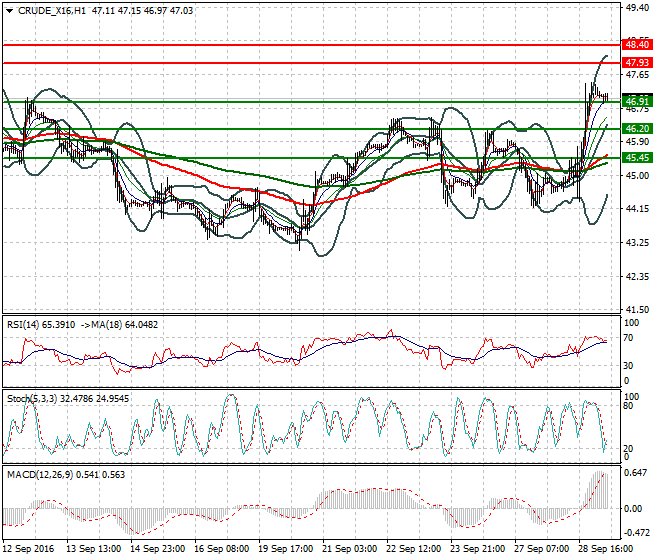Click the MACD -0.472 scale value
The height and width of the screenshot is (560, 660).
point(636,533)
